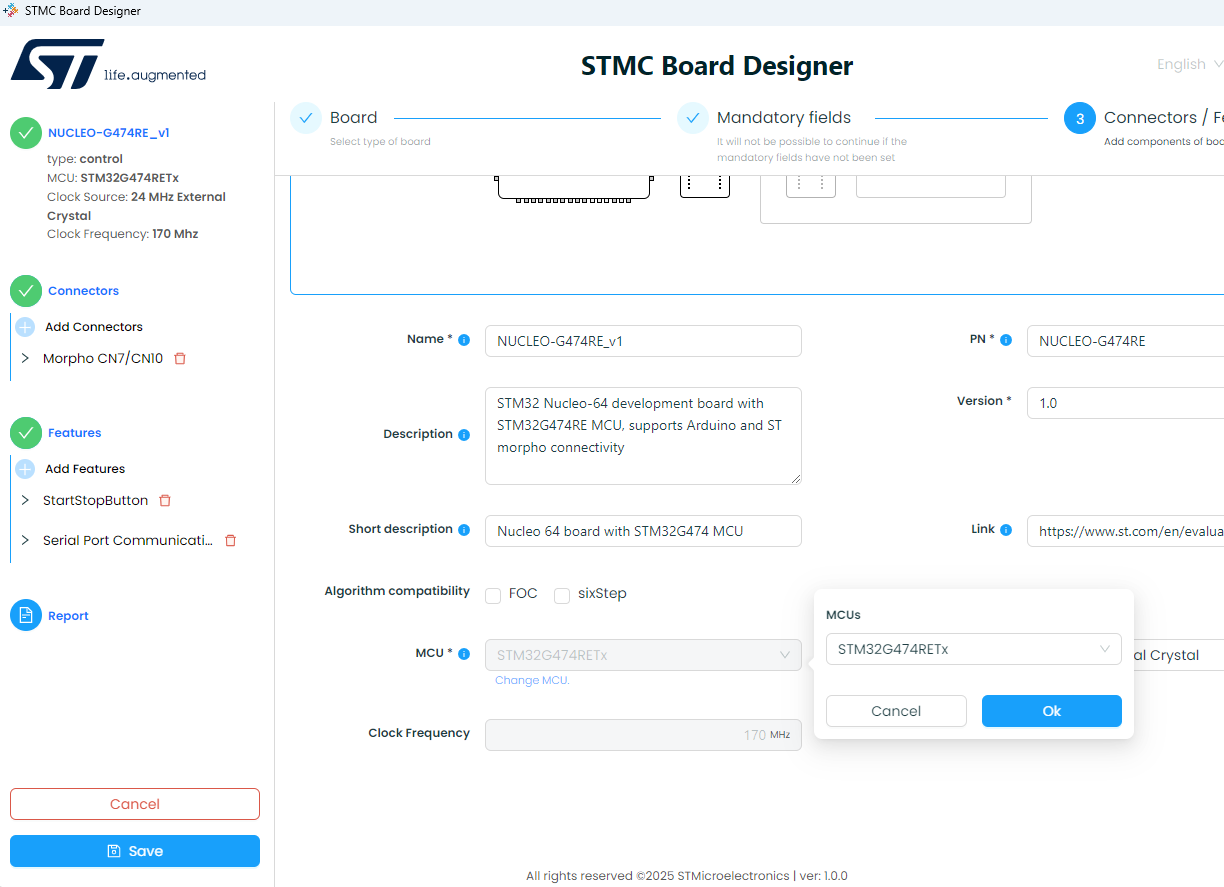Open the MCUs dropdown showing STM32G474RETx

pos(973,649)
